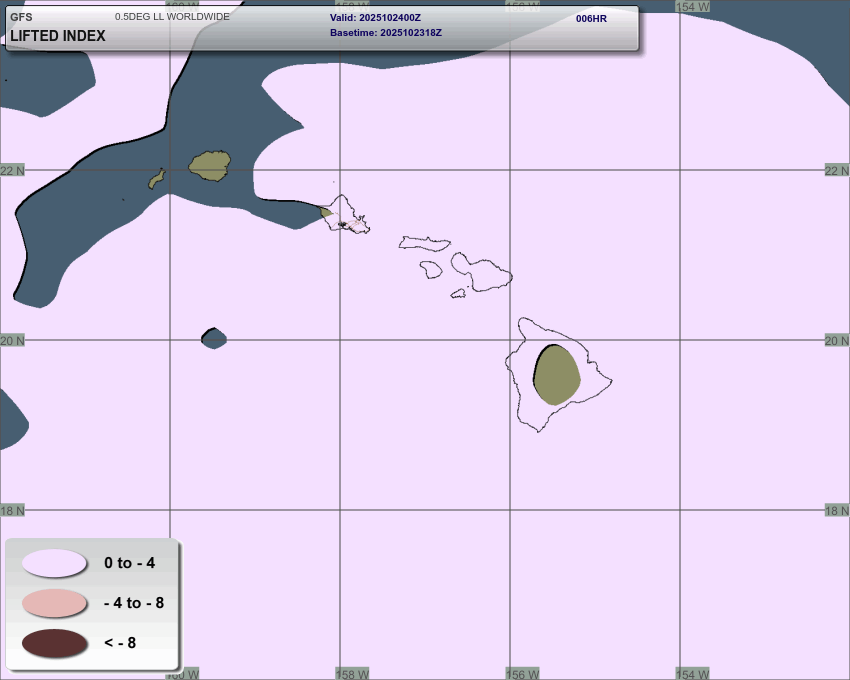The image size is (850, 680).
Task: Click the right 20 N latitude label
Action: pyautogui.click(x=836, y=340)
